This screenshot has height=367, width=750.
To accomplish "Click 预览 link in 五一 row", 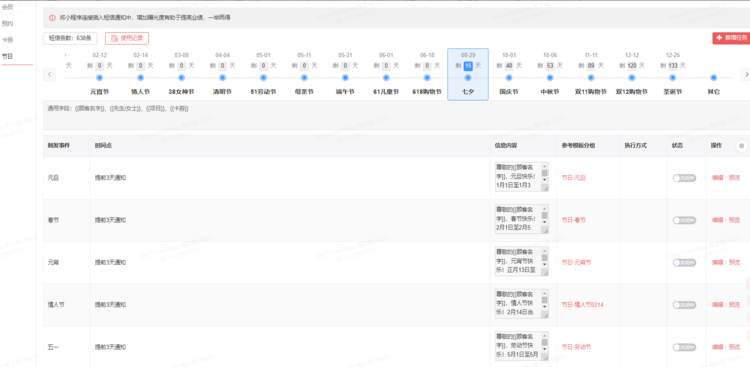I will (734, 347).
